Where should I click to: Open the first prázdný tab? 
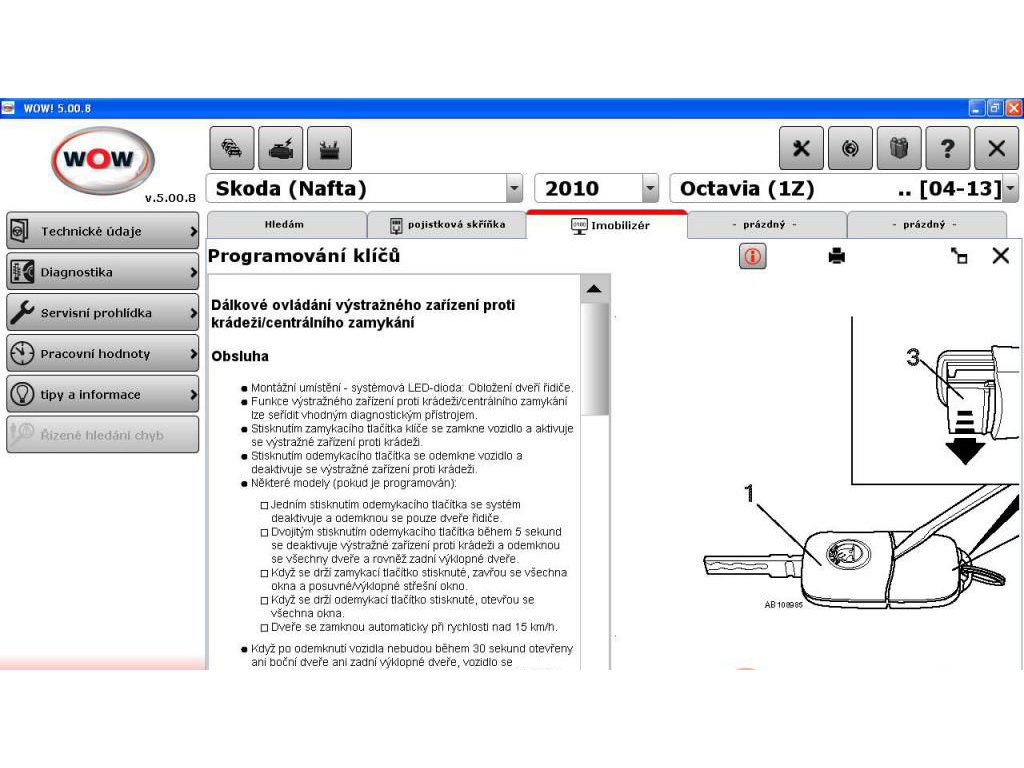[x=767, y=225]
